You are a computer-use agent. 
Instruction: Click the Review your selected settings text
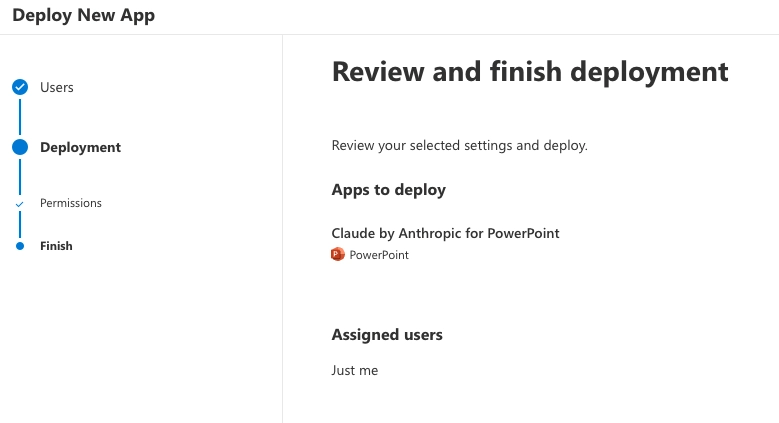tap(459, 146)
